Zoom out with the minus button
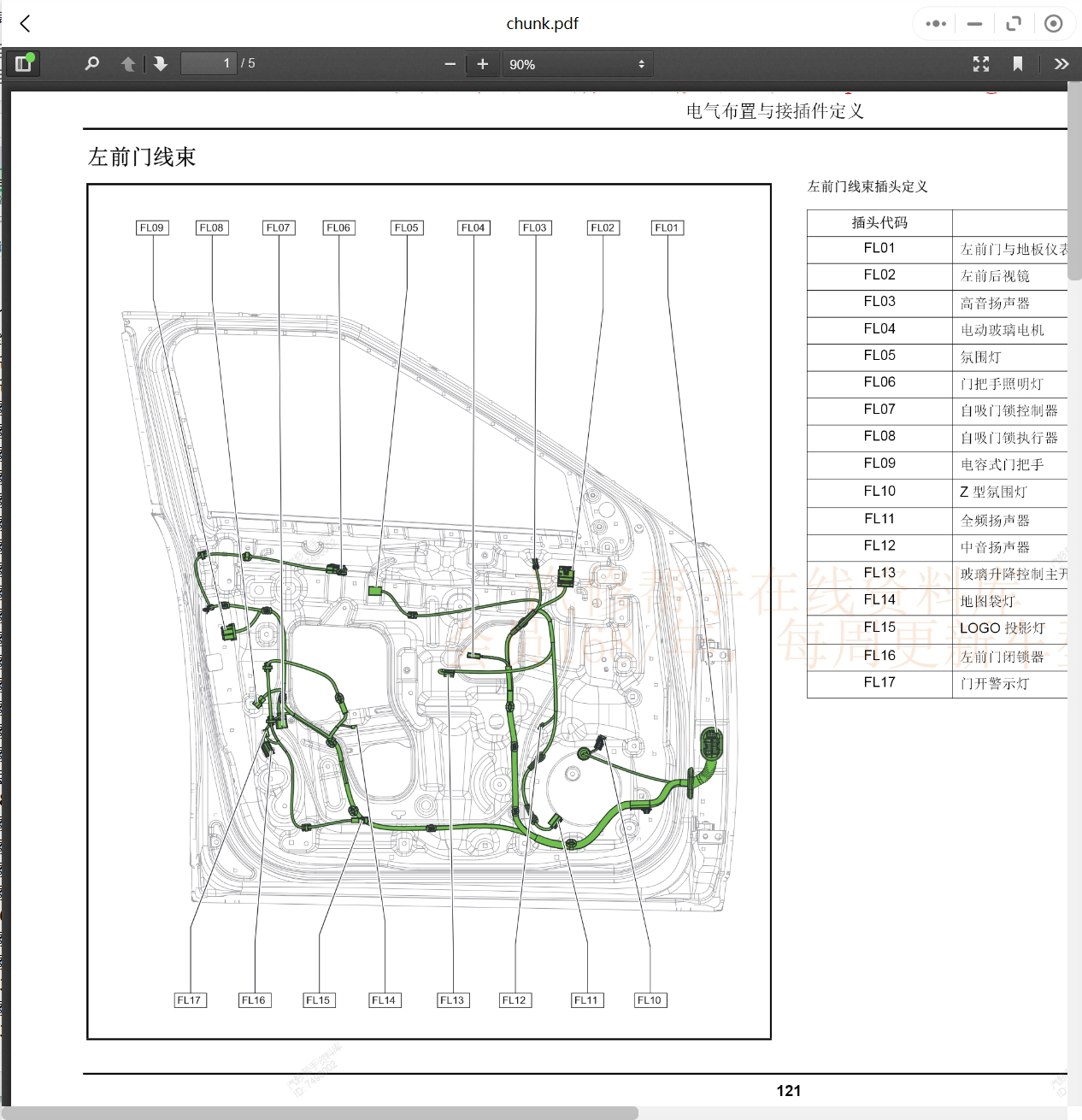 tap(450, 64)
